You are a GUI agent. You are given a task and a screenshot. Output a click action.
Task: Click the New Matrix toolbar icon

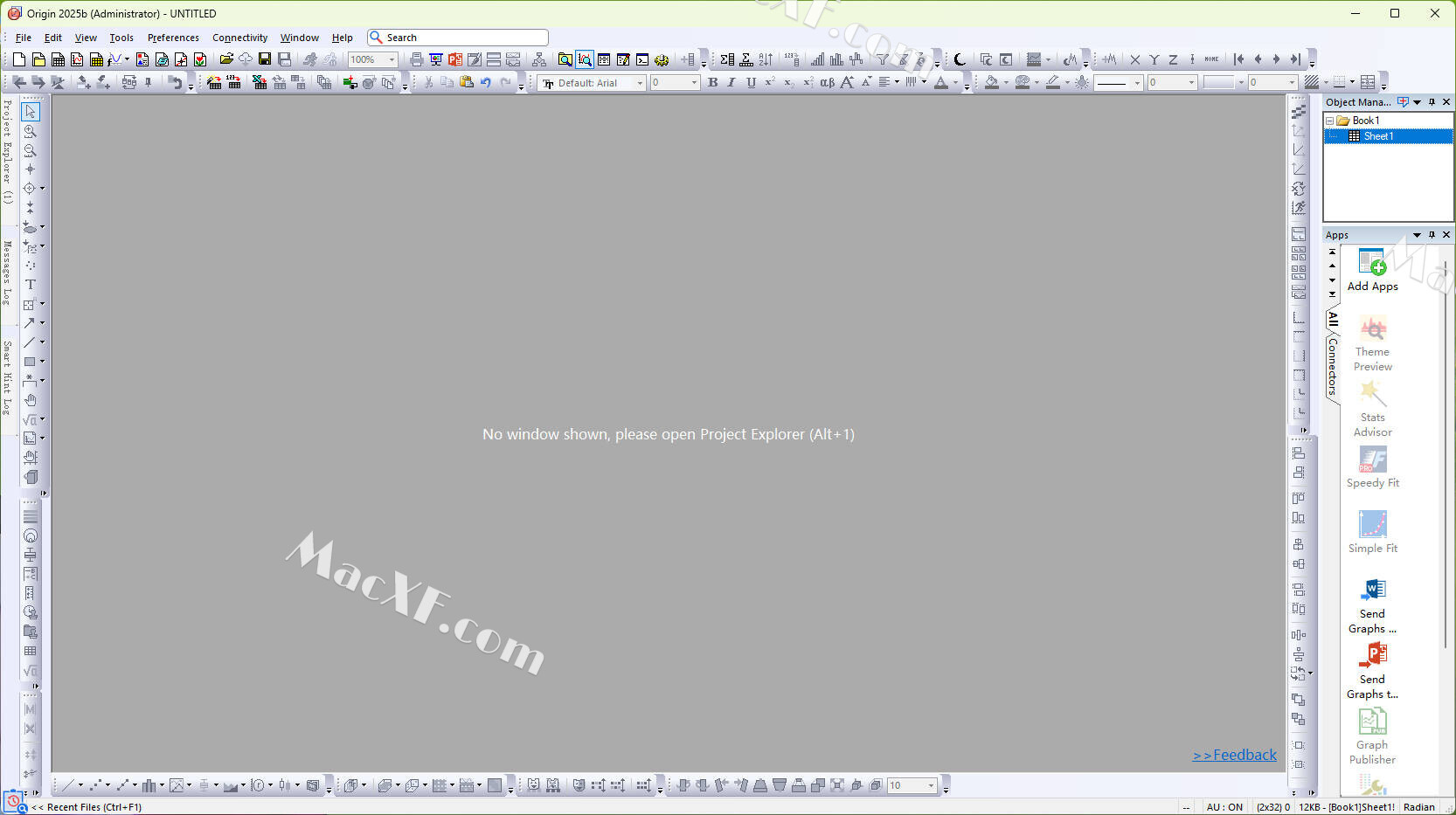(x=96, y=59)
